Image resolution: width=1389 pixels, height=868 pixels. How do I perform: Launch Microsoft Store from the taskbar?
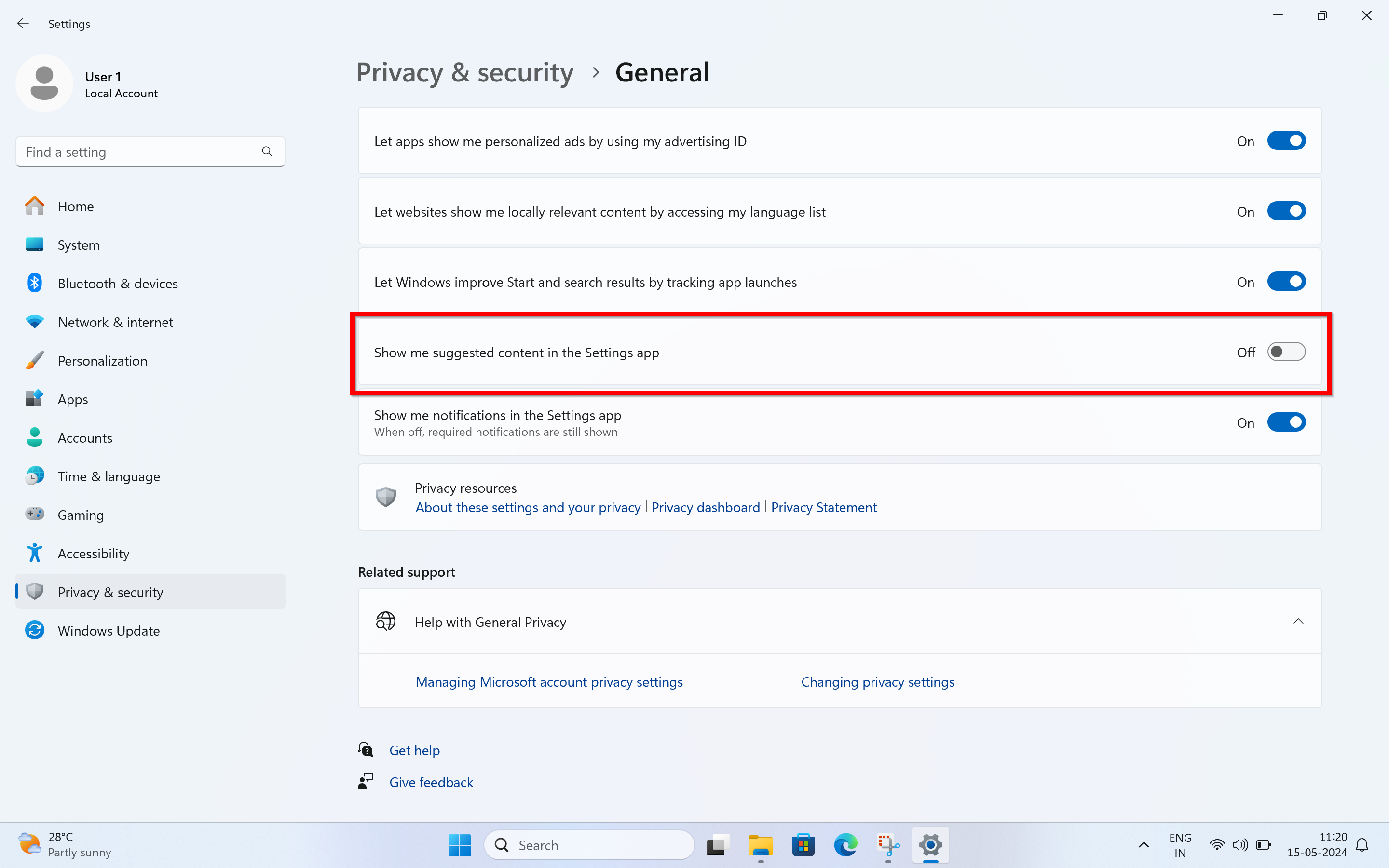click(803, 845)
